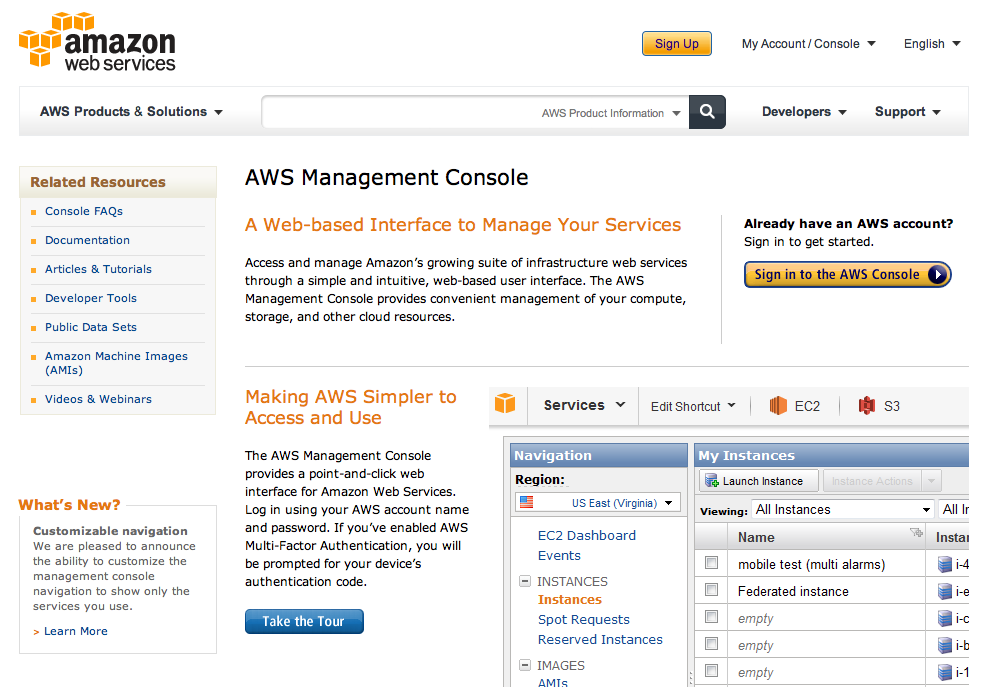This screenshot has width=993, height=697.
Task: Click the magnifying glass search button
Action: pos(707,112)
